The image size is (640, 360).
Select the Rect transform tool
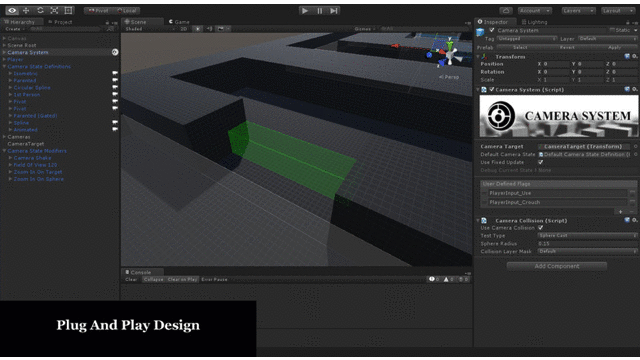(x=68, y=11)
